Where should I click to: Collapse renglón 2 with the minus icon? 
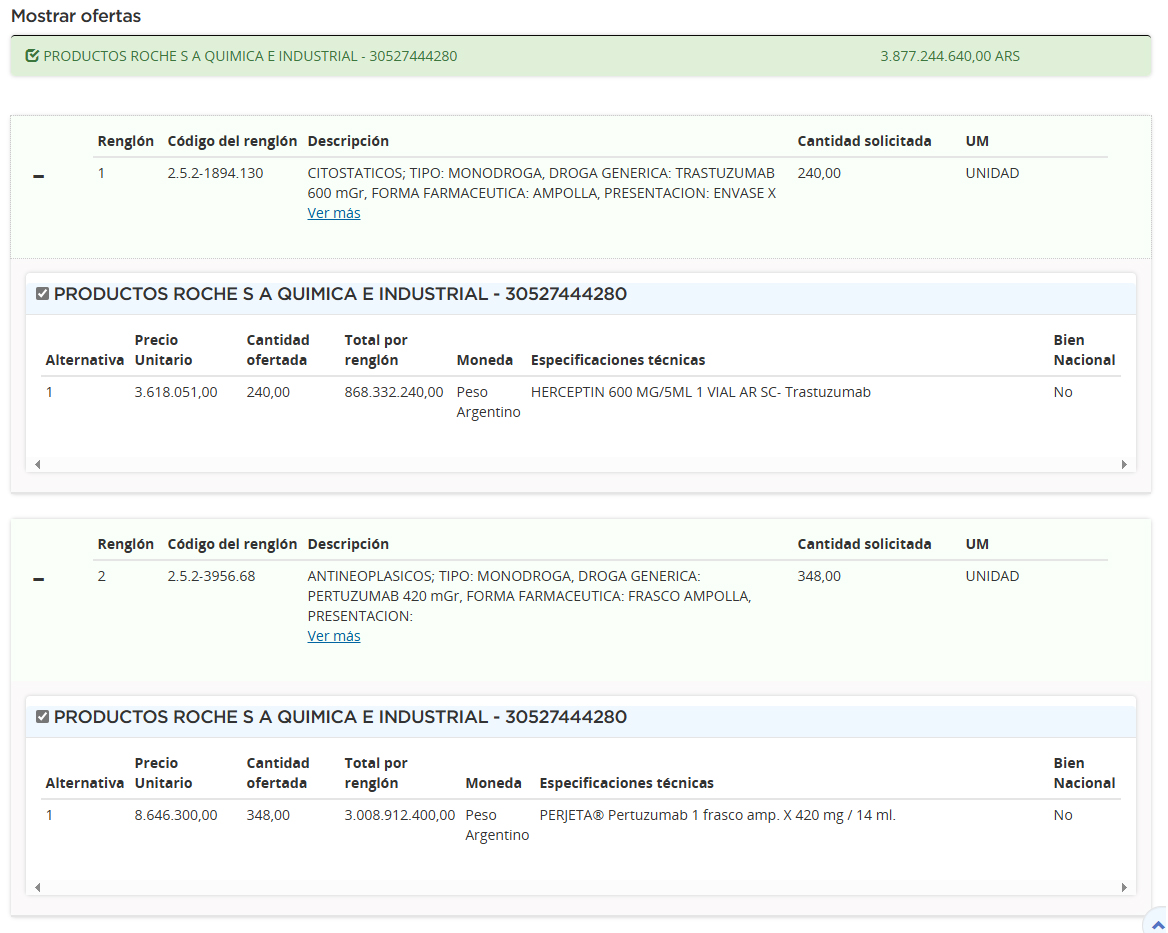(38, 579)
